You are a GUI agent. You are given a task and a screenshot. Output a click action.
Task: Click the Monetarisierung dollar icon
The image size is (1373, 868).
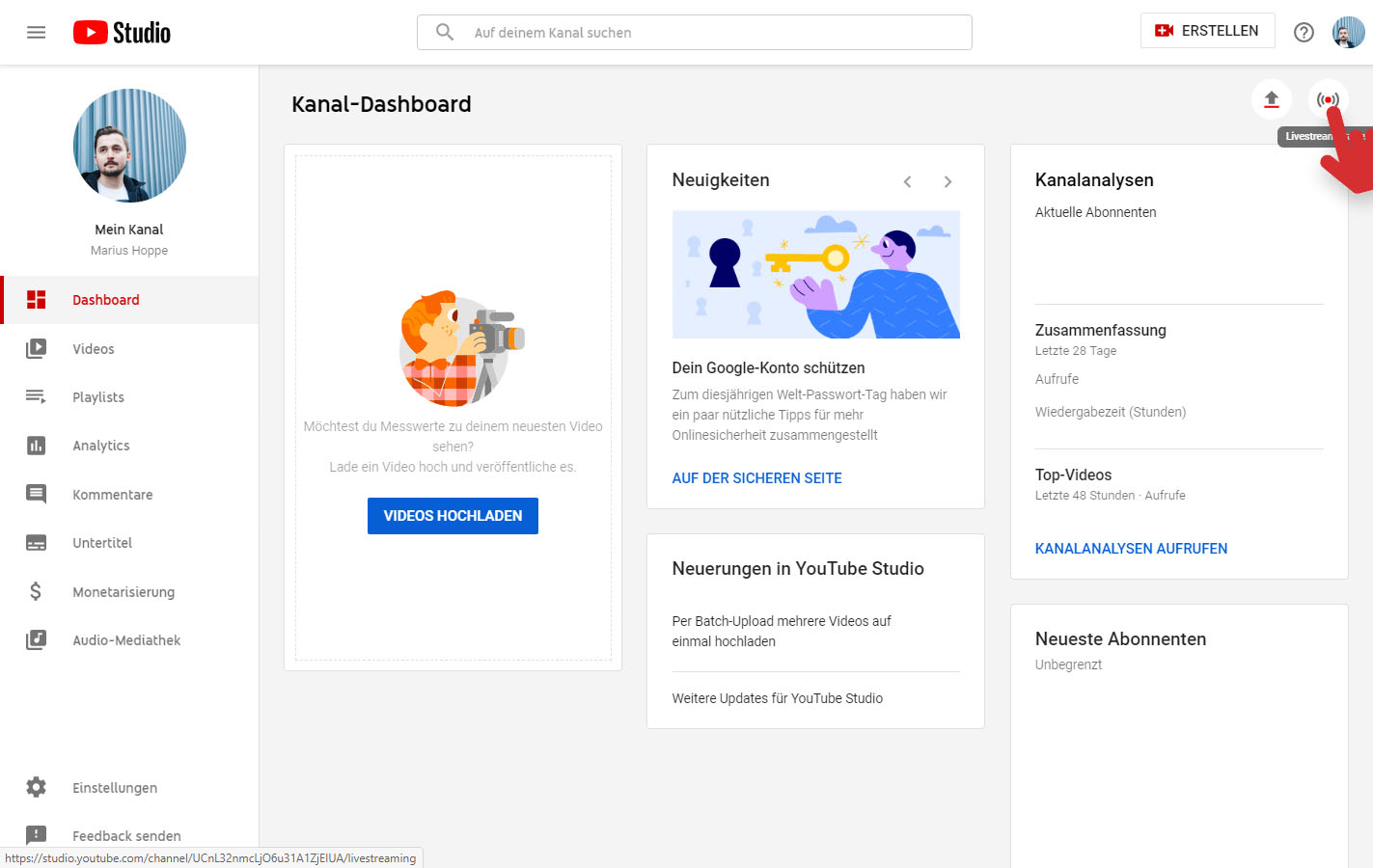click(36, 591)
